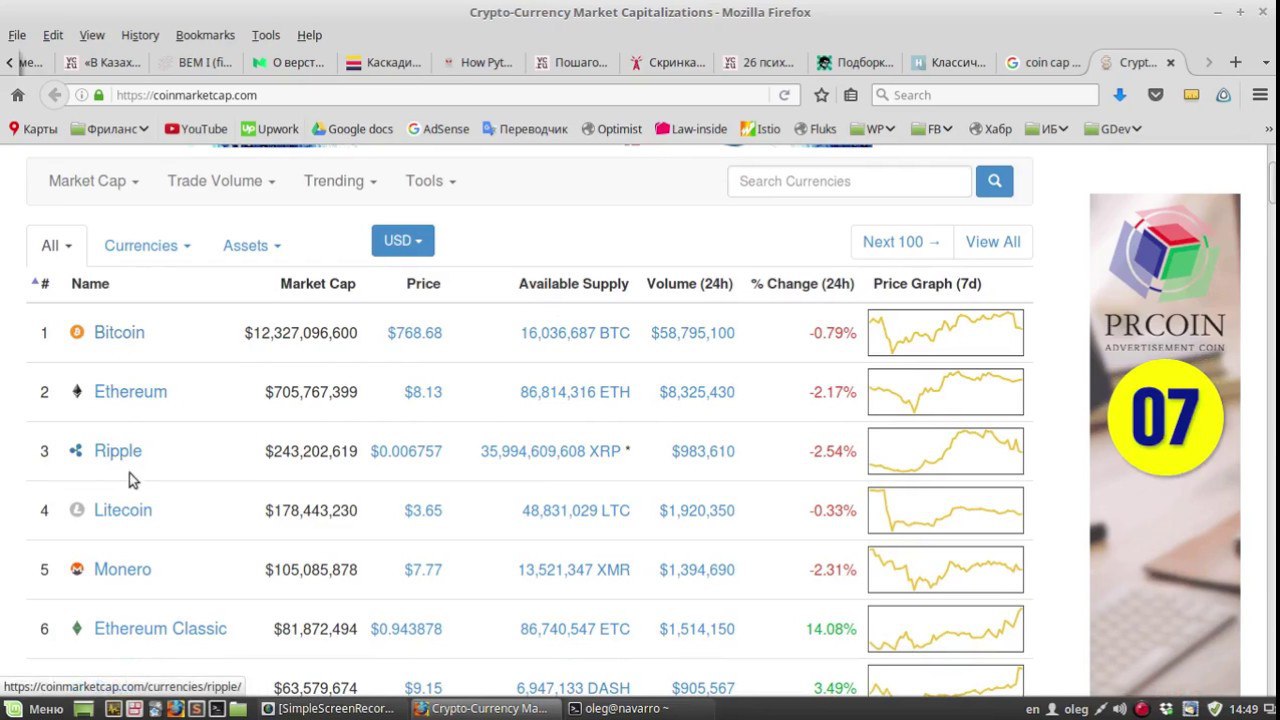The image size is (1280, 720).
Task: Open Litecoin's 7d price graph
Action: [x=946, y=510]
